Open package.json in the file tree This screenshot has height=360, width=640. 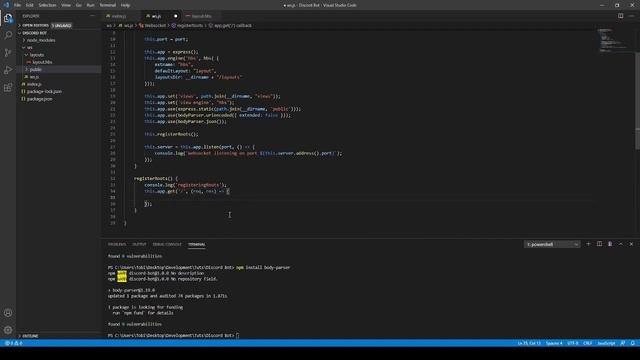tap(39, 99)
